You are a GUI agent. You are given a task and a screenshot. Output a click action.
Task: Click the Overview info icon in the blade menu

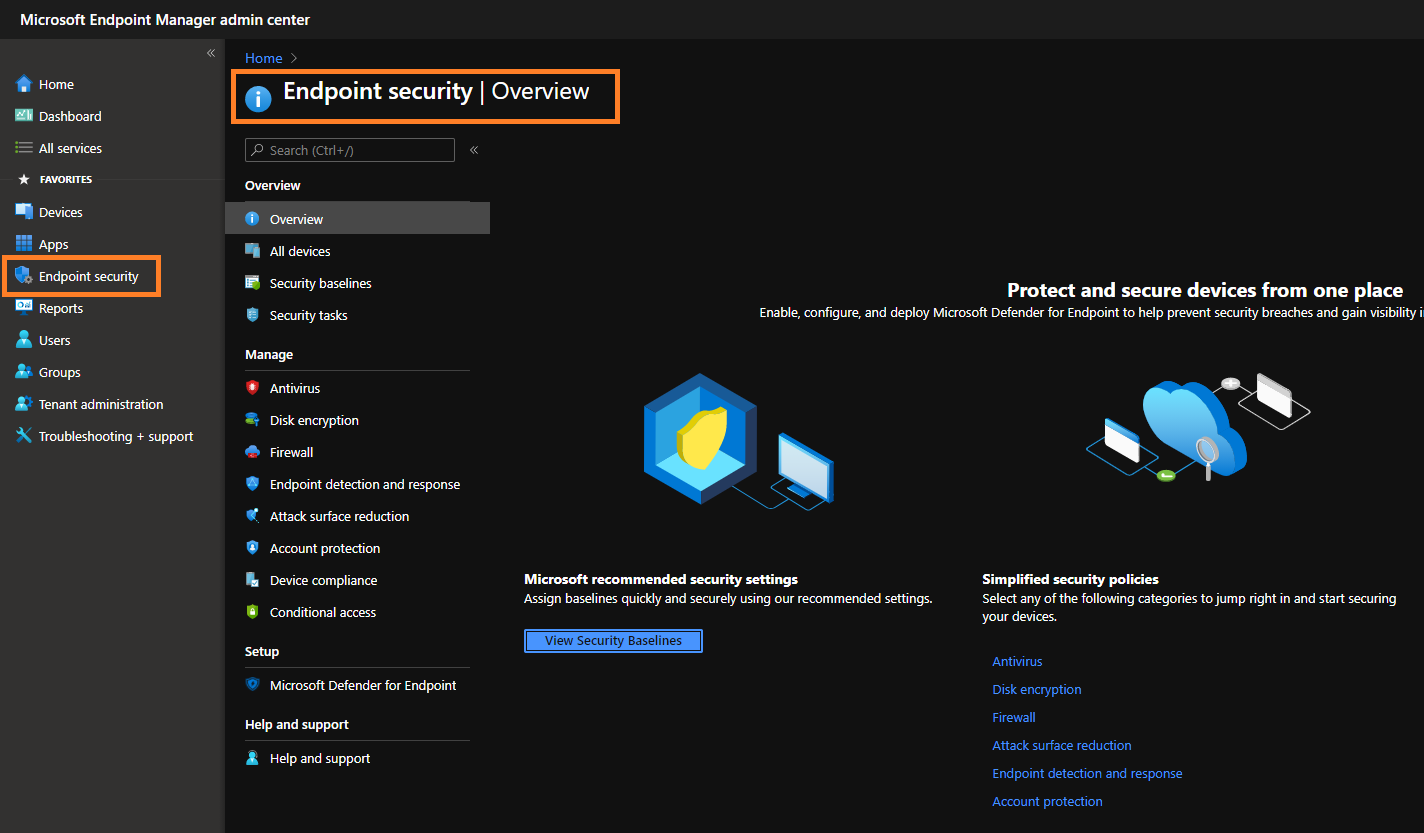point(253,219)
